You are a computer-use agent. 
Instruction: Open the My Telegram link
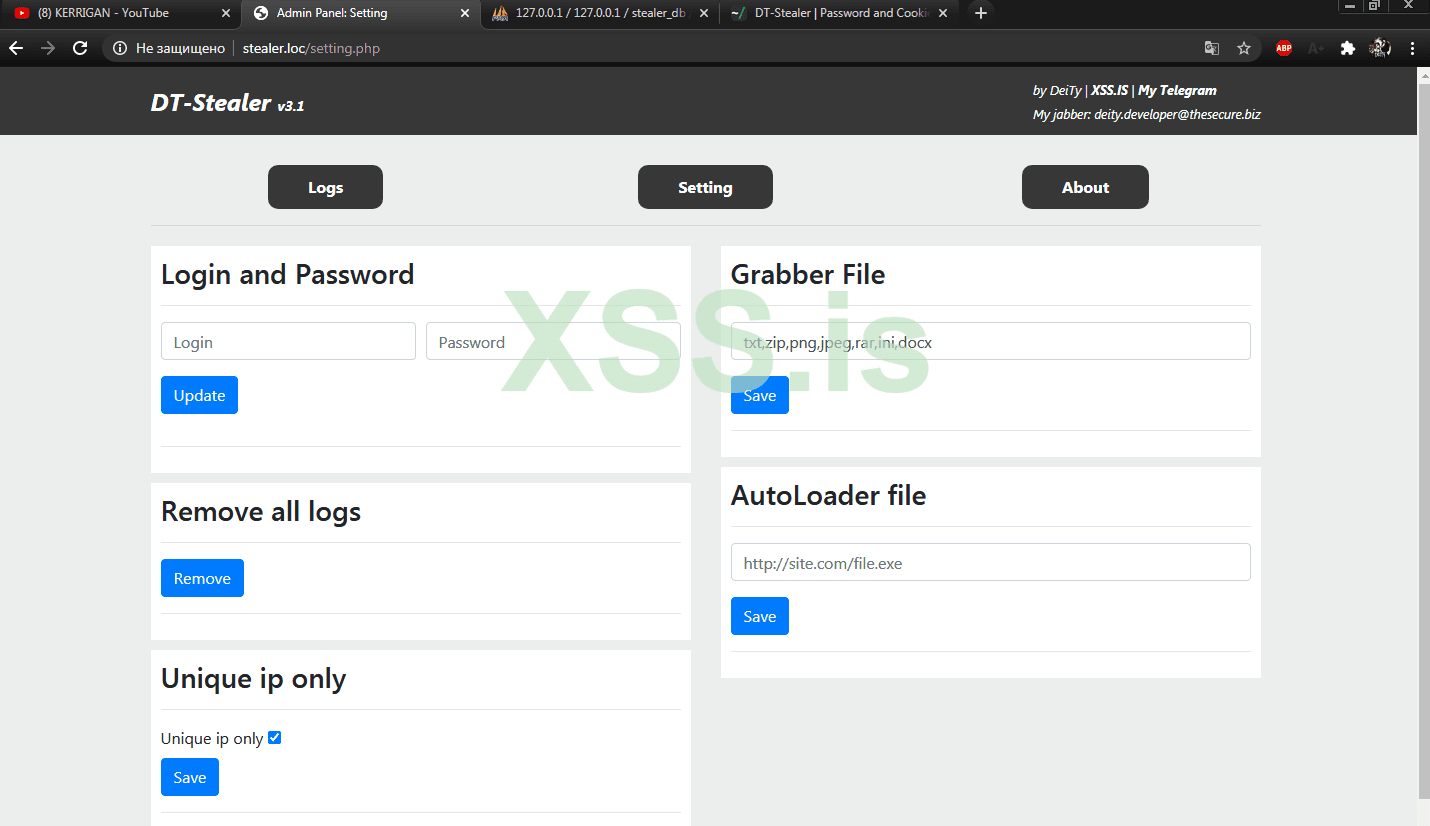[1178, 90]
